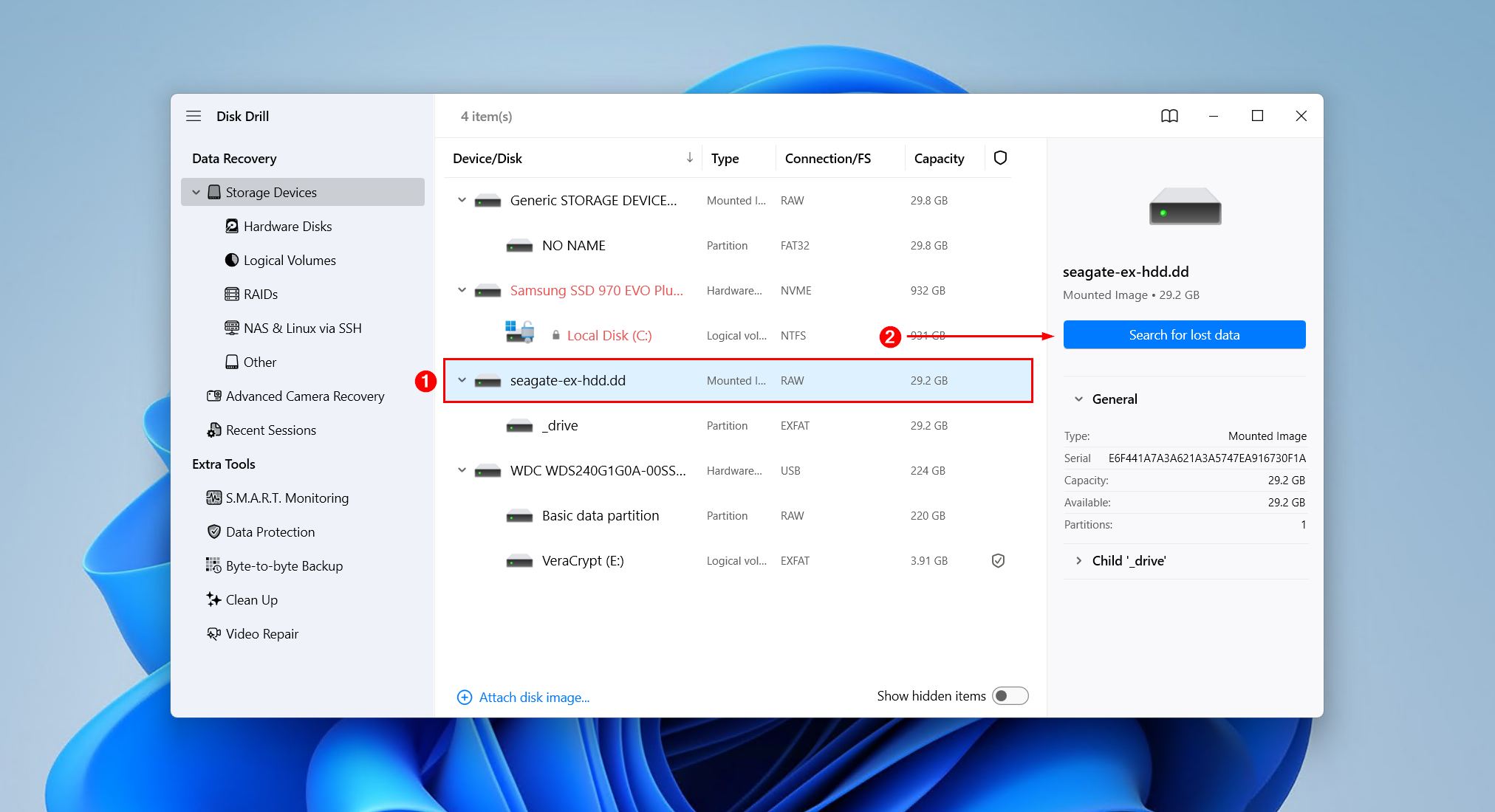Screen dimensions: 1495x812
Task: Click the plus icon beside Attach disk image
Action: (465, 697)
